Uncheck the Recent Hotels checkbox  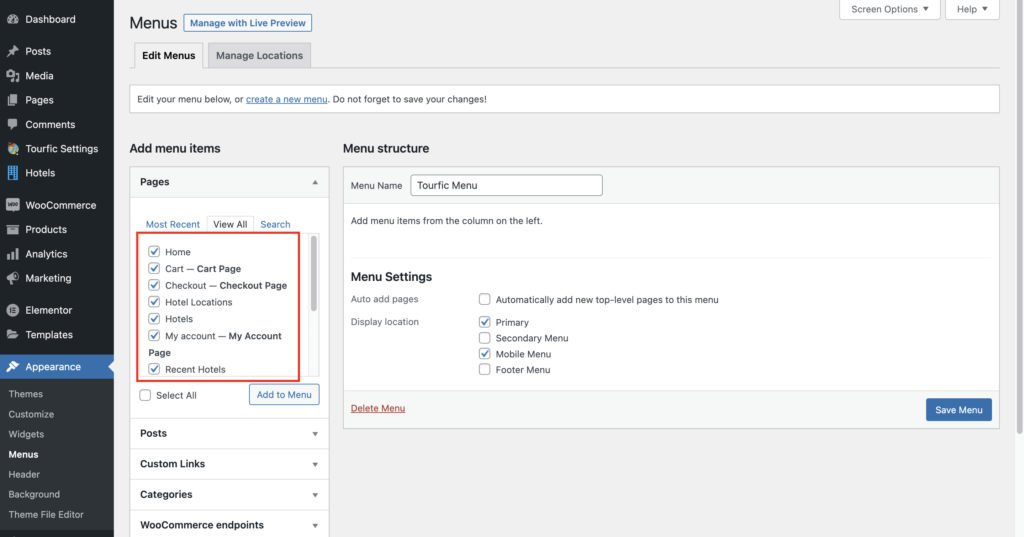tap(154, 369)
